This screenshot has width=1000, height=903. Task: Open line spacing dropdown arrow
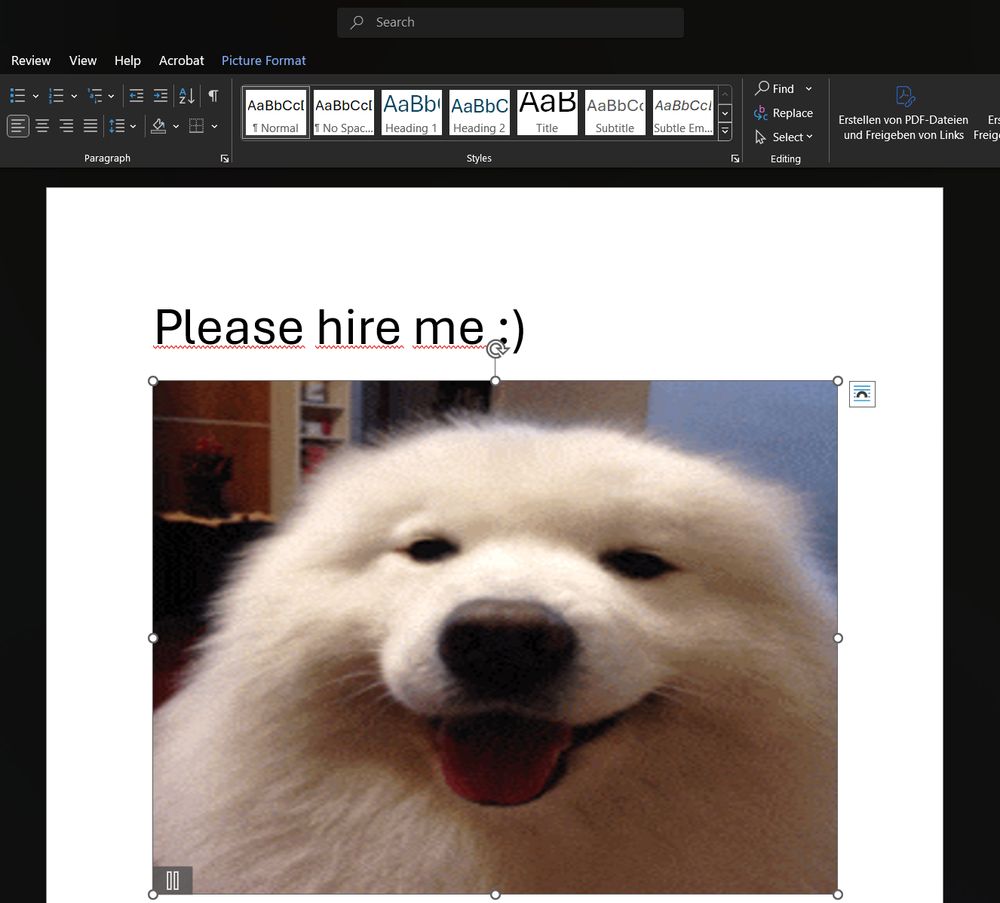133,126
